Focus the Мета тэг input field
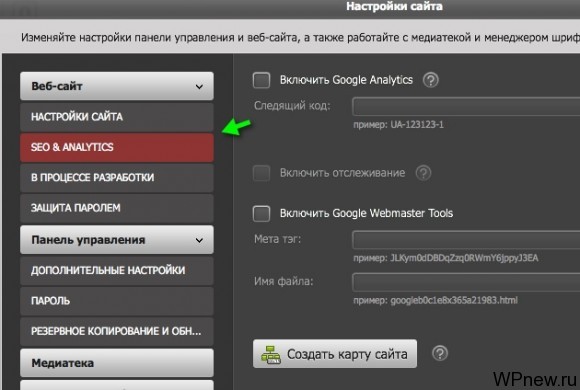580x390 pixels. coord(466,240)
